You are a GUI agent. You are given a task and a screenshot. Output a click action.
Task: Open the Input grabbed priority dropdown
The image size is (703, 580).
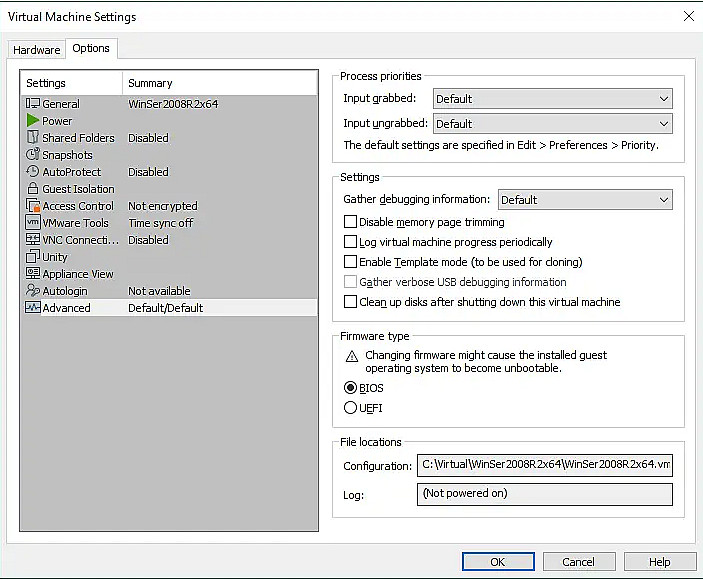(x=552, y=99)
